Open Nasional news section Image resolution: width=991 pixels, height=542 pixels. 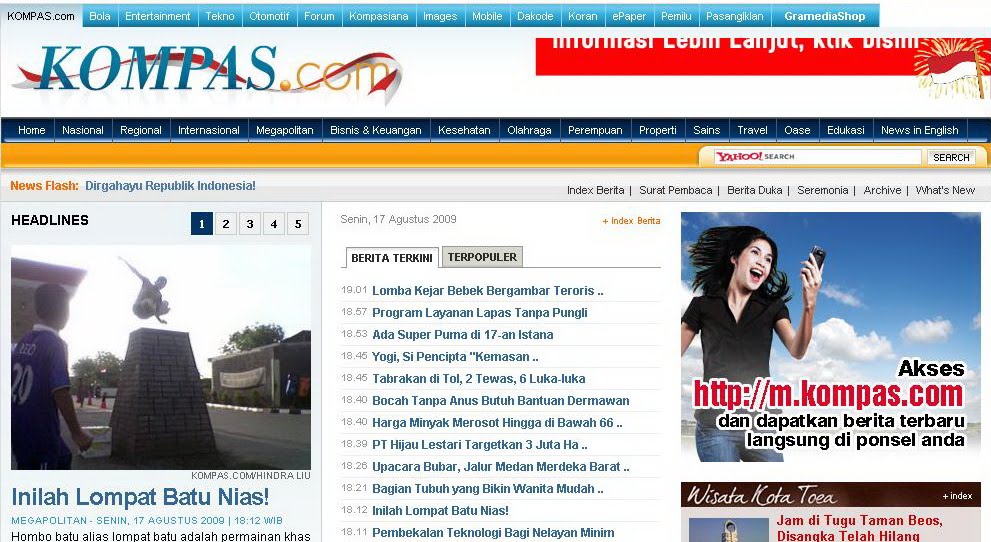pyautogui.click(x=83, y=130)
